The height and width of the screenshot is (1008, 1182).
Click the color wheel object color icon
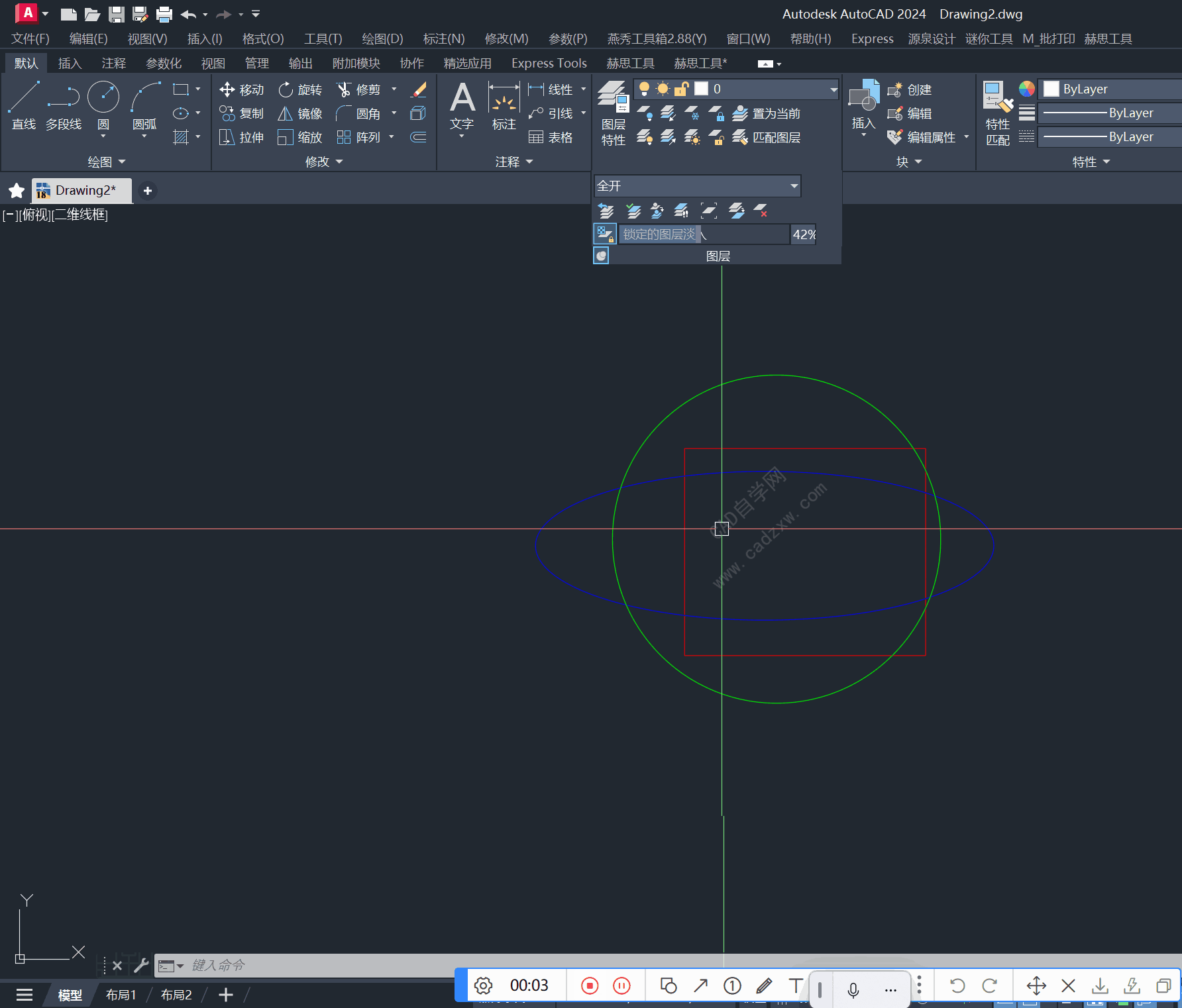click(x=1026, y=89)
